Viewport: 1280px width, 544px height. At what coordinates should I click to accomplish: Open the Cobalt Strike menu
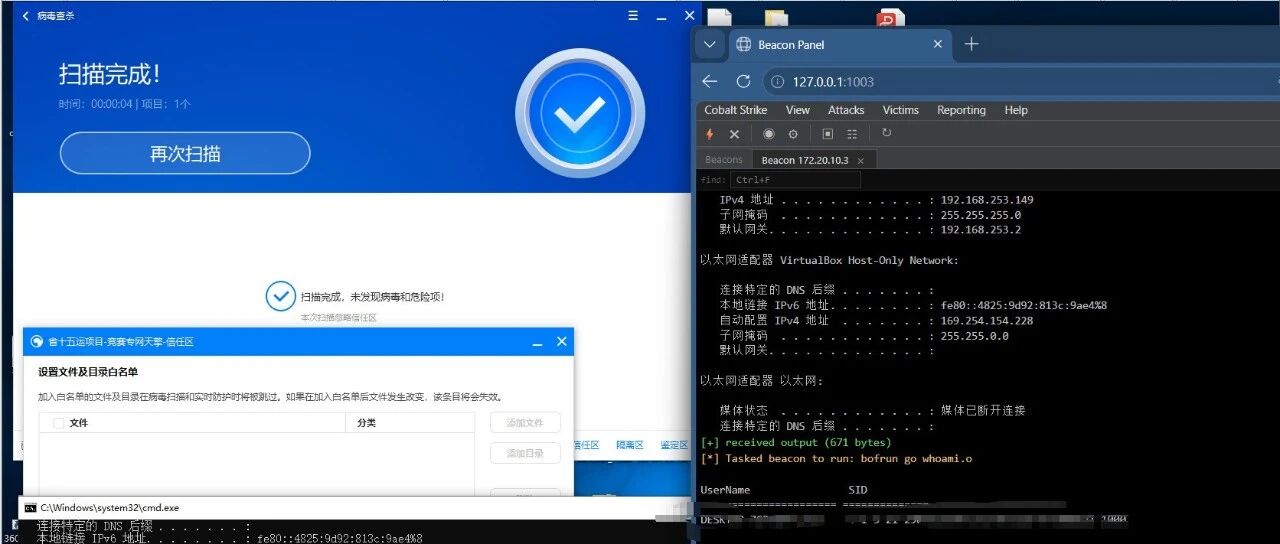point(735,110)
